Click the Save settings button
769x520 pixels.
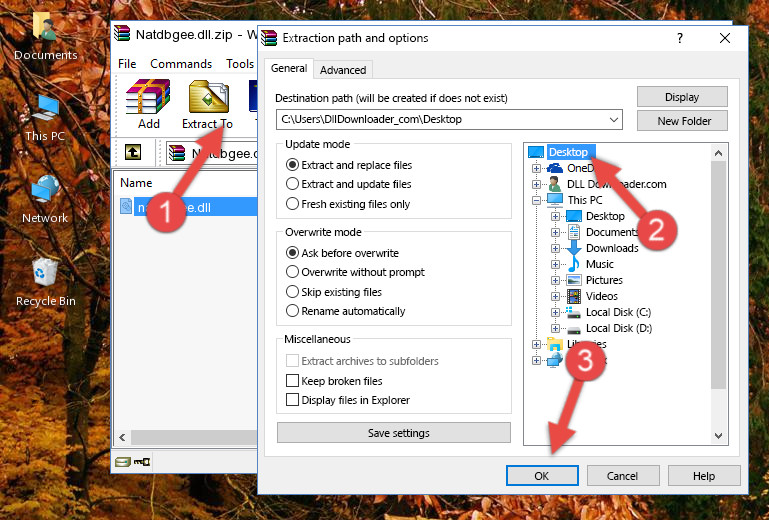click(394, 433)
